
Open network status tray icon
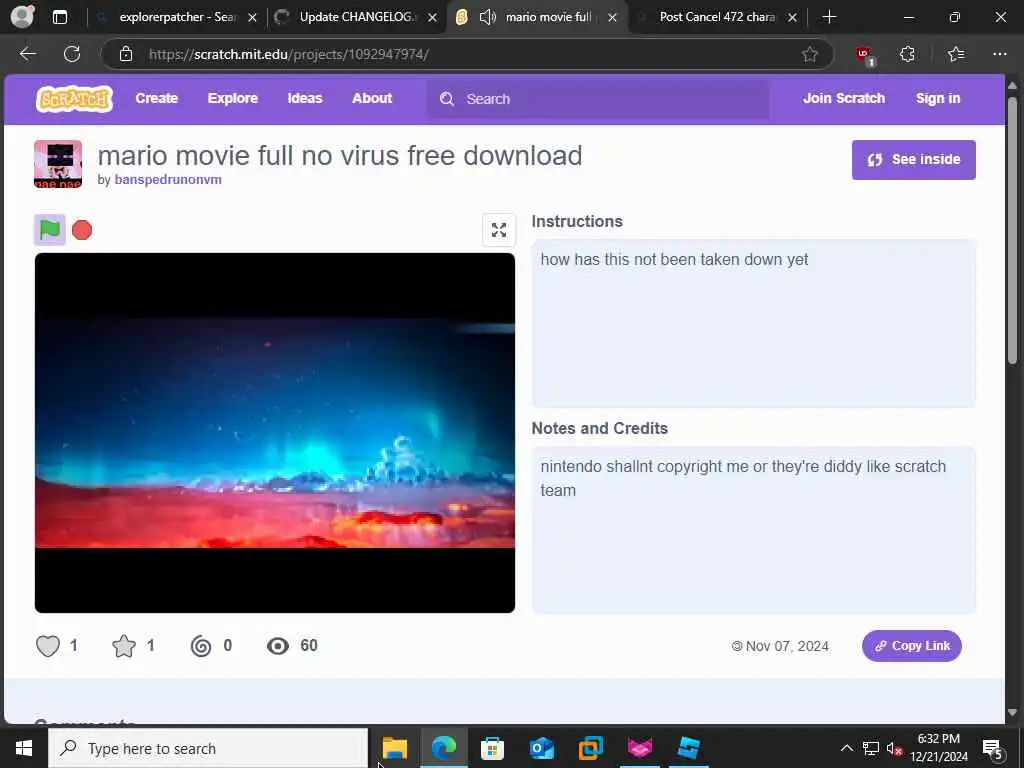871,748
